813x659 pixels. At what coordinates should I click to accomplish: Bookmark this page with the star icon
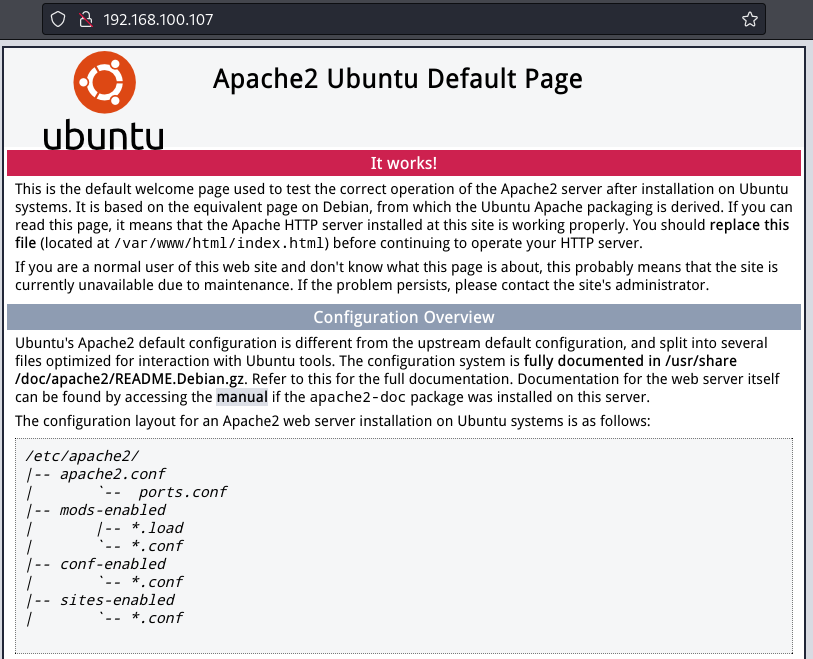[x=749, y=19]
